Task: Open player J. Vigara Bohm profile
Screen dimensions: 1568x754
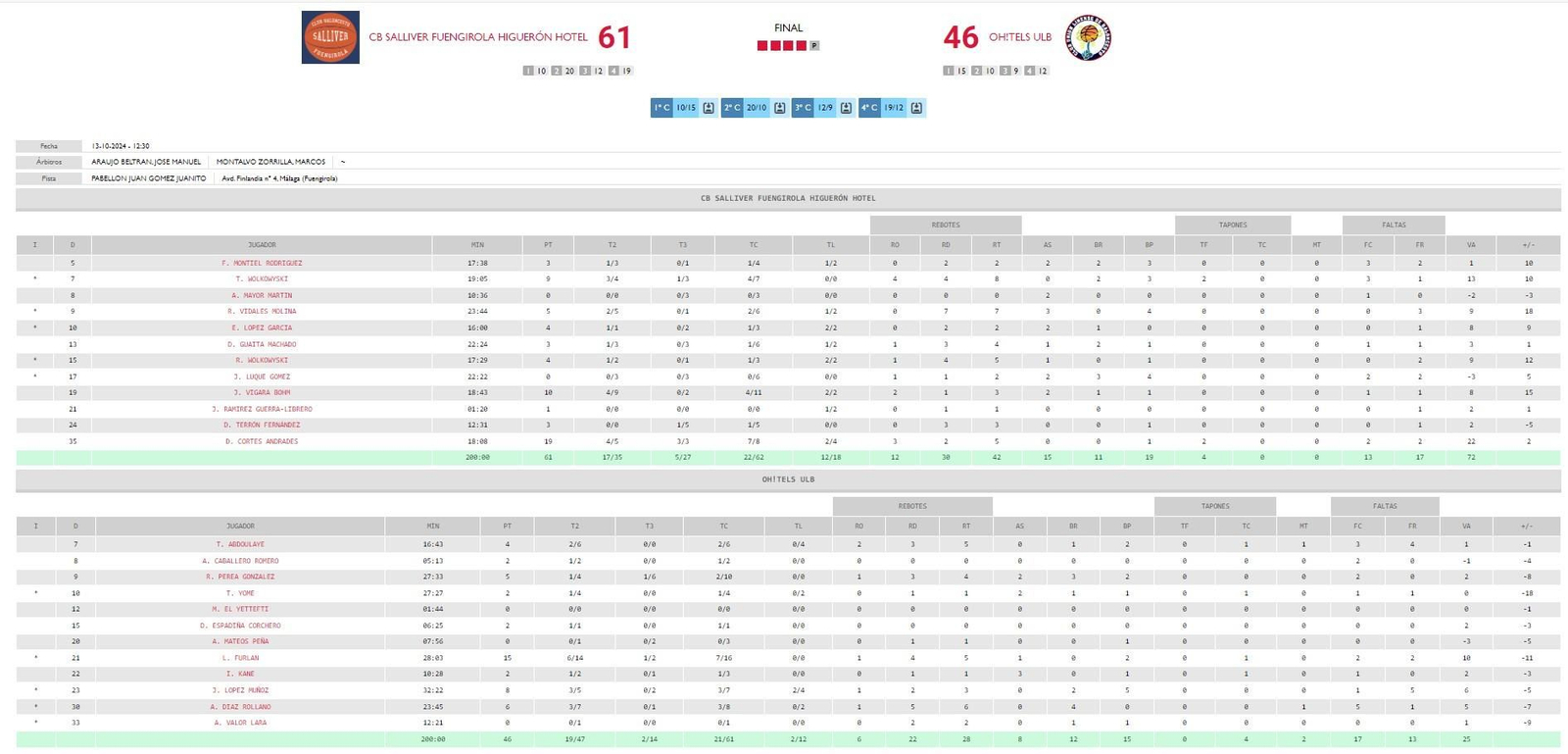Action: (x=262, y=392)
